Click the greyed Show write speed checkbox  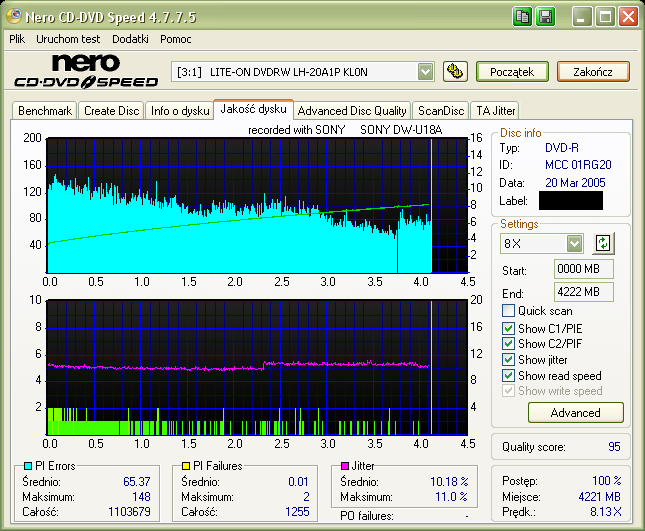[x=508, y=391]
